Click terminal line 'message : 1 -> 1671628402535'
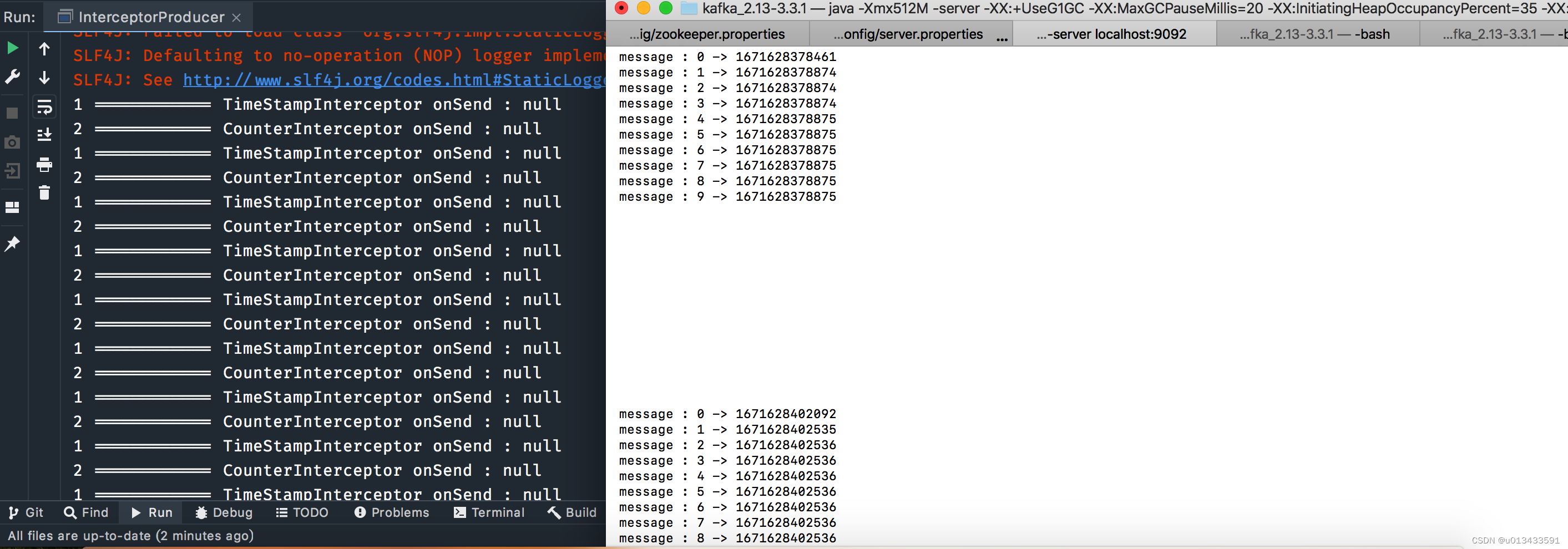1568x549 pixels. click(727, 429)
